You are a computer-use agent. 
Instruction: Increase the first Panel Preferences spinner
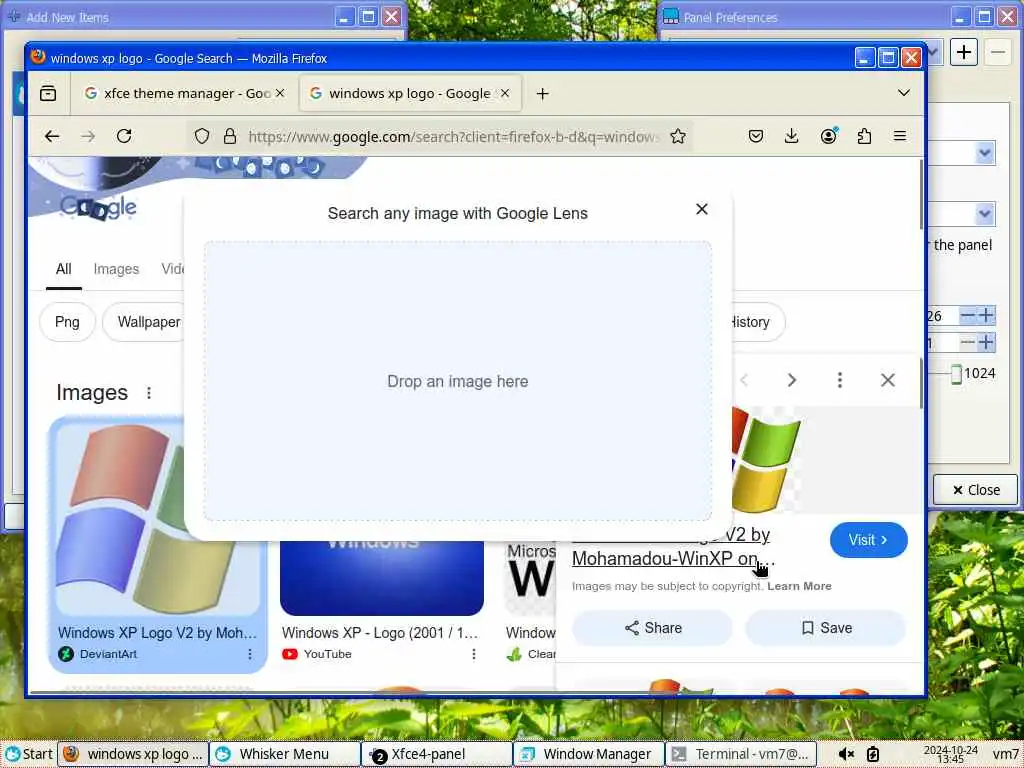(986, 316)
